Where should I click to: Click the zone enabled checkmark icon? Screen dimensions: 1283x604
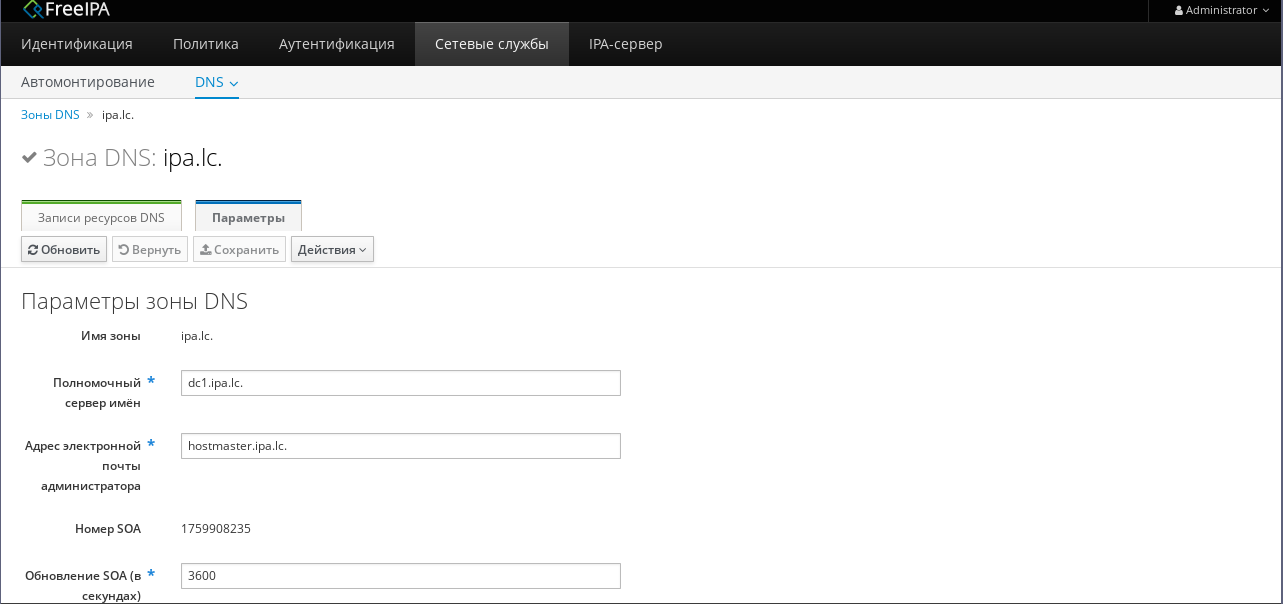pos(29,158)
